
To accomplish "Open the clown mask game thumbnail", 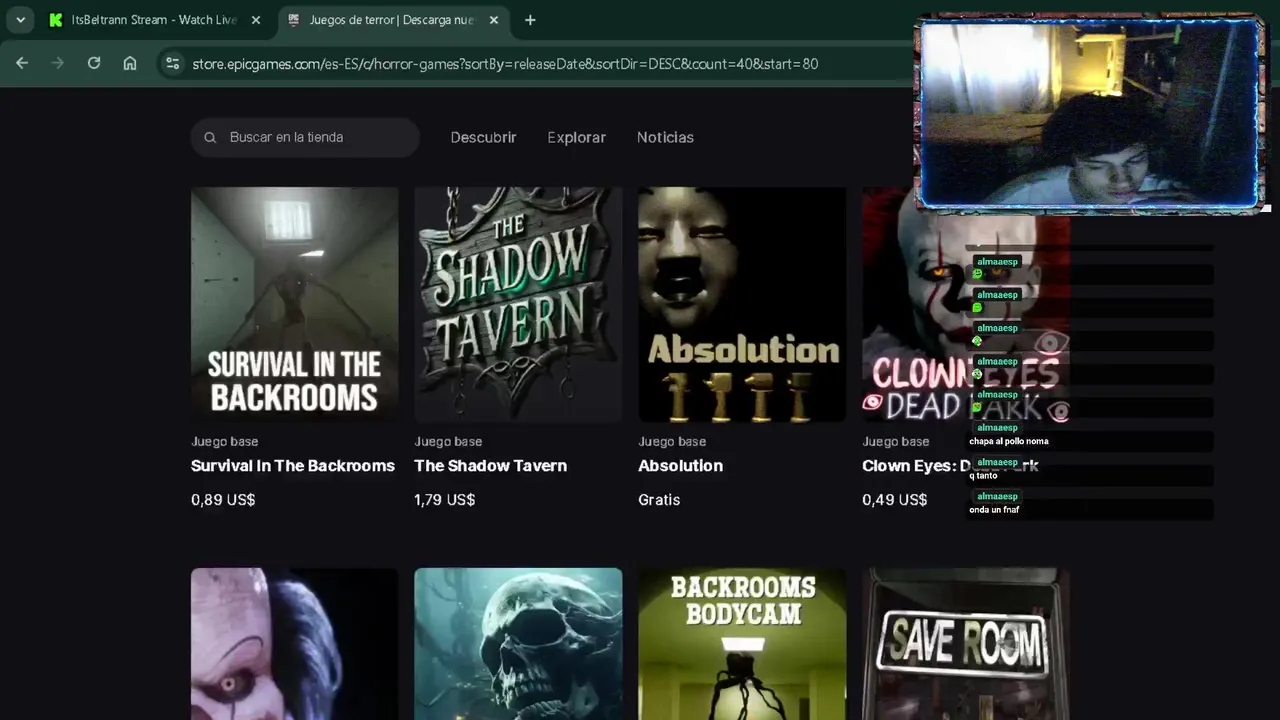I will tap(295, 644).
